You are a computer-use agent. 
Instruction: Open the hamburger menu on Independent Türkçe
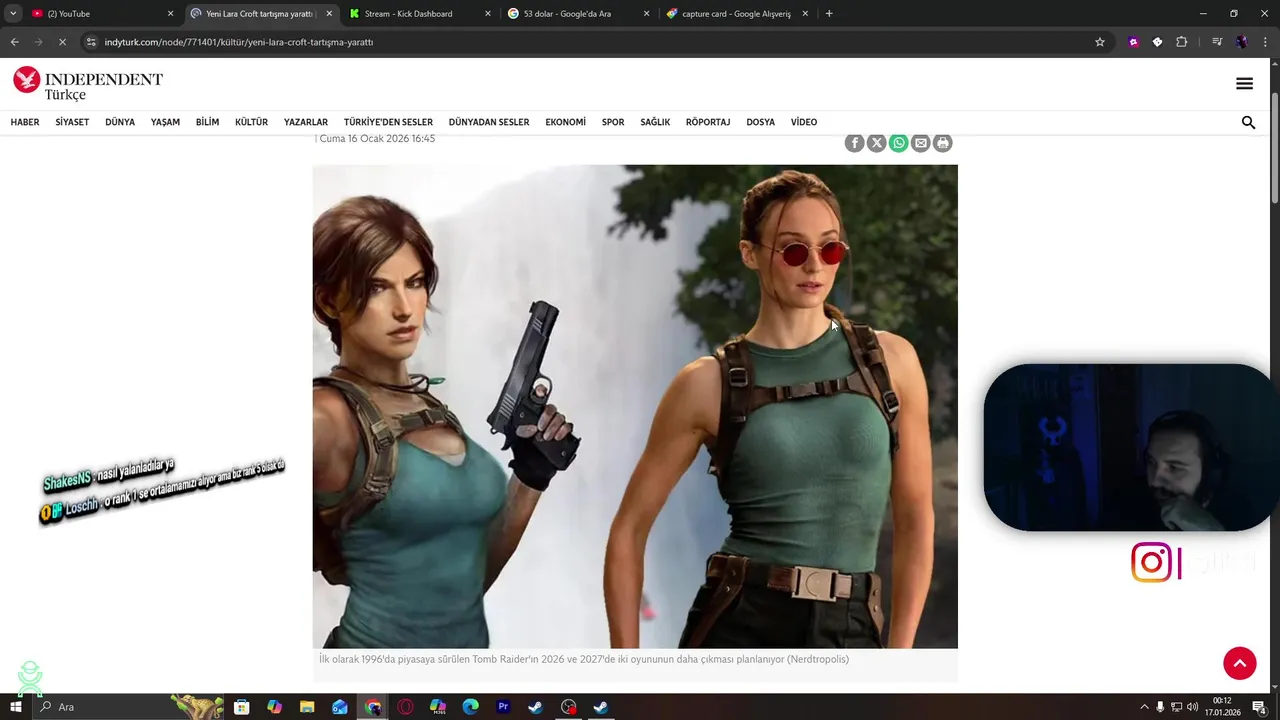[x=1244, y=84]
